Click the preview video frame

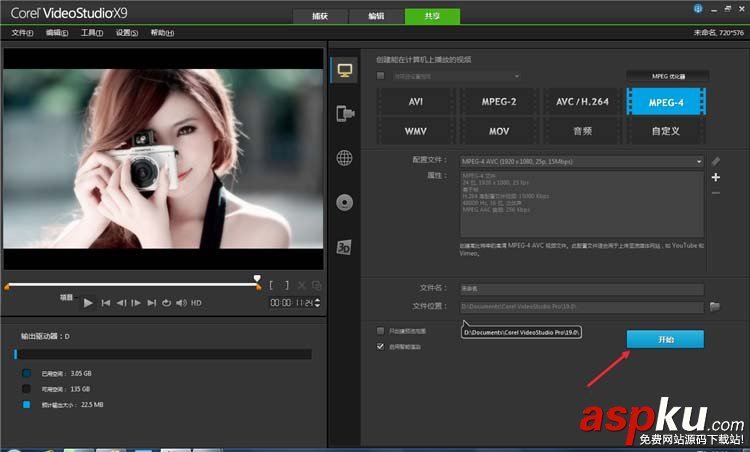click(164, 159)
